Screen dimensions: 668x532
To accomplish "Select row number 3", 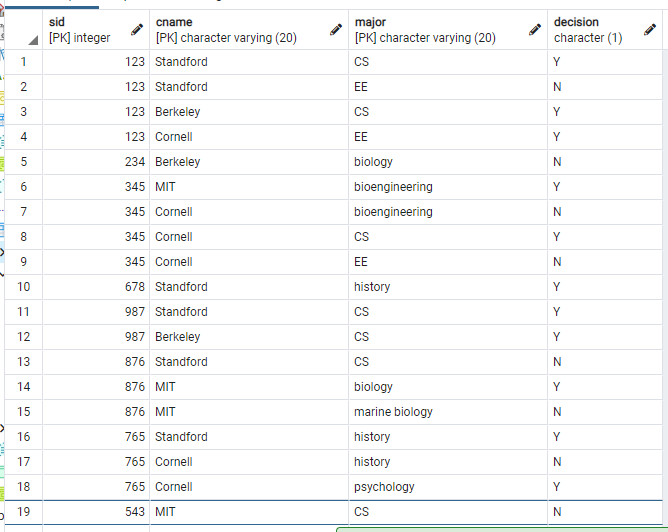I will [23, 112].
